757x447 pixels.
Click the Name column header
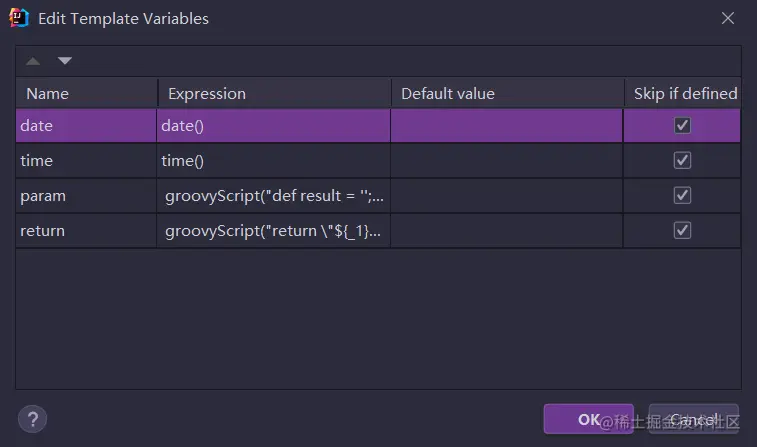[x=86, y=94]
